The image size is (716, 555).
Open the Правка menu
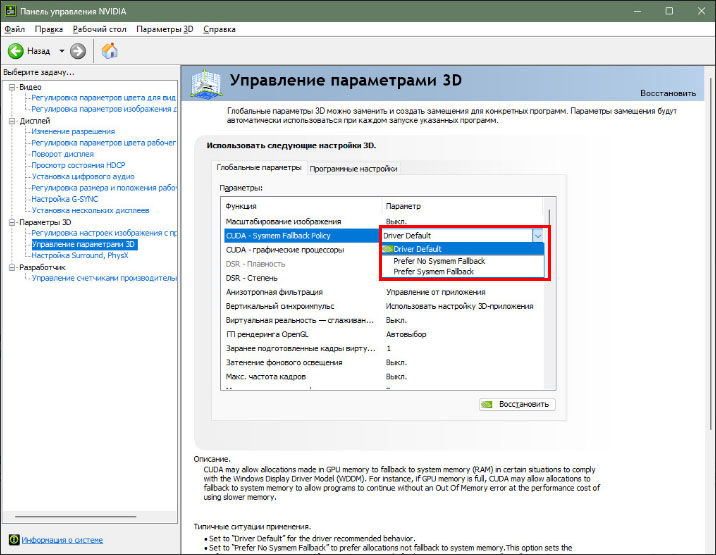49,29
